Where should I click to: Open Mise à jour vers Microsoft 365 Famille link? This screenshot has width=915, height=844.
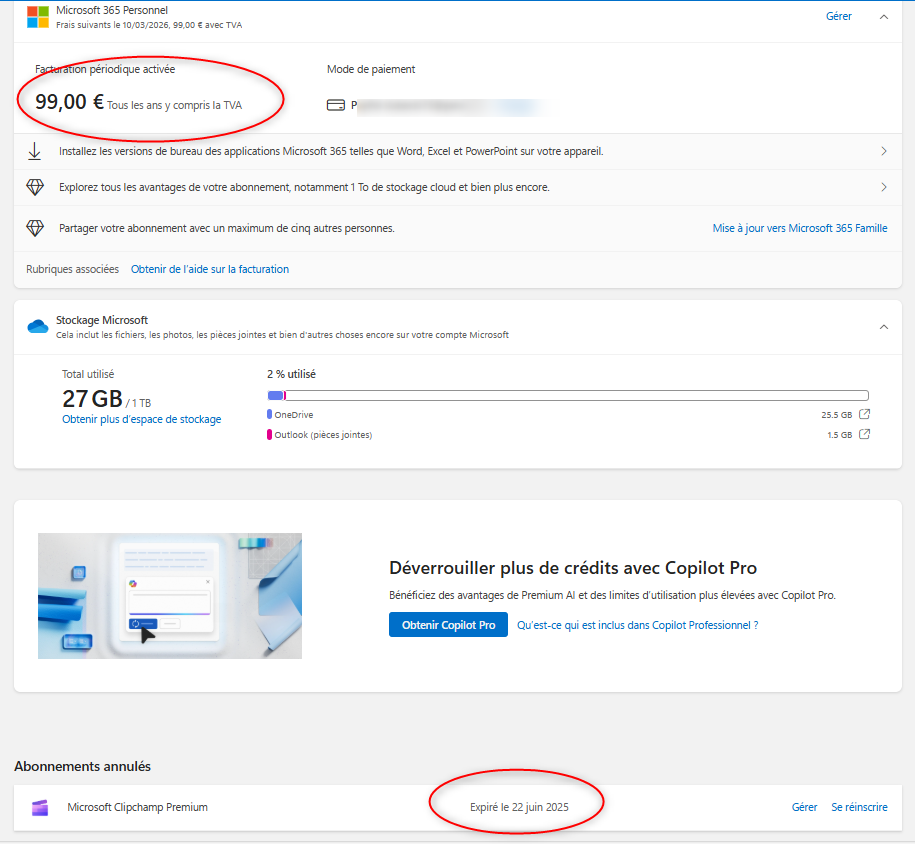(800, 228)
